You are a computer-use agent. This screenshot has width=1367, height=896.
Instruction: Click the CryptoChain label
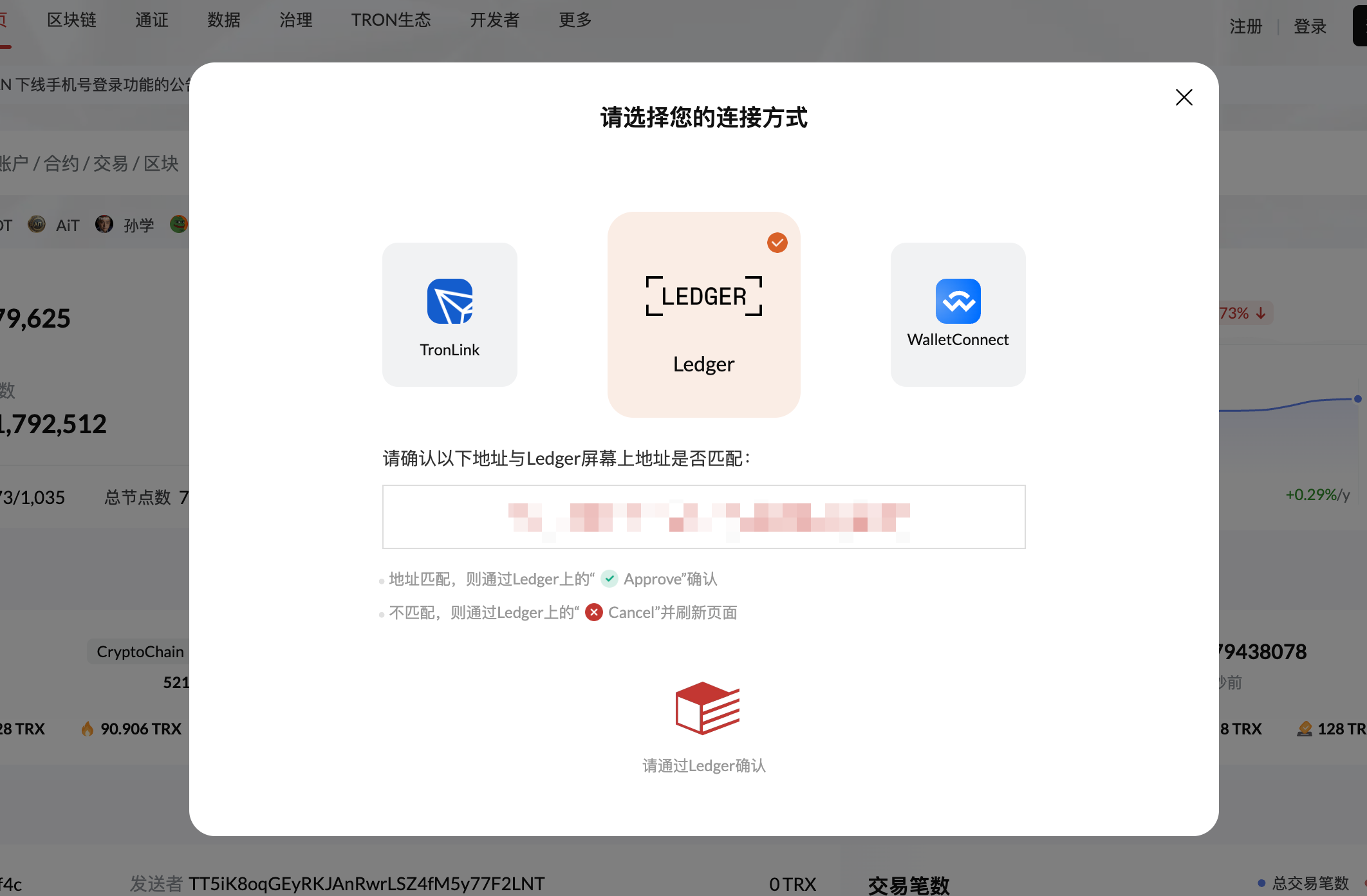click(x=140, y=651)
